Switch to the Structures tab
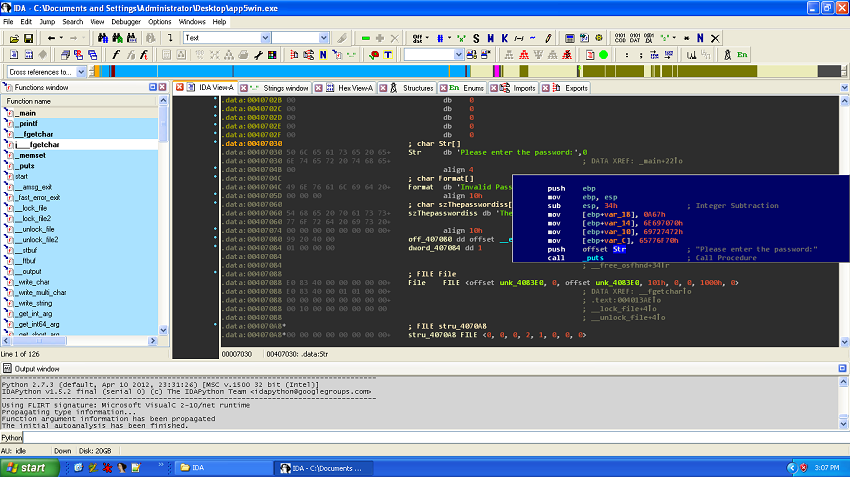 pos(418,88)
